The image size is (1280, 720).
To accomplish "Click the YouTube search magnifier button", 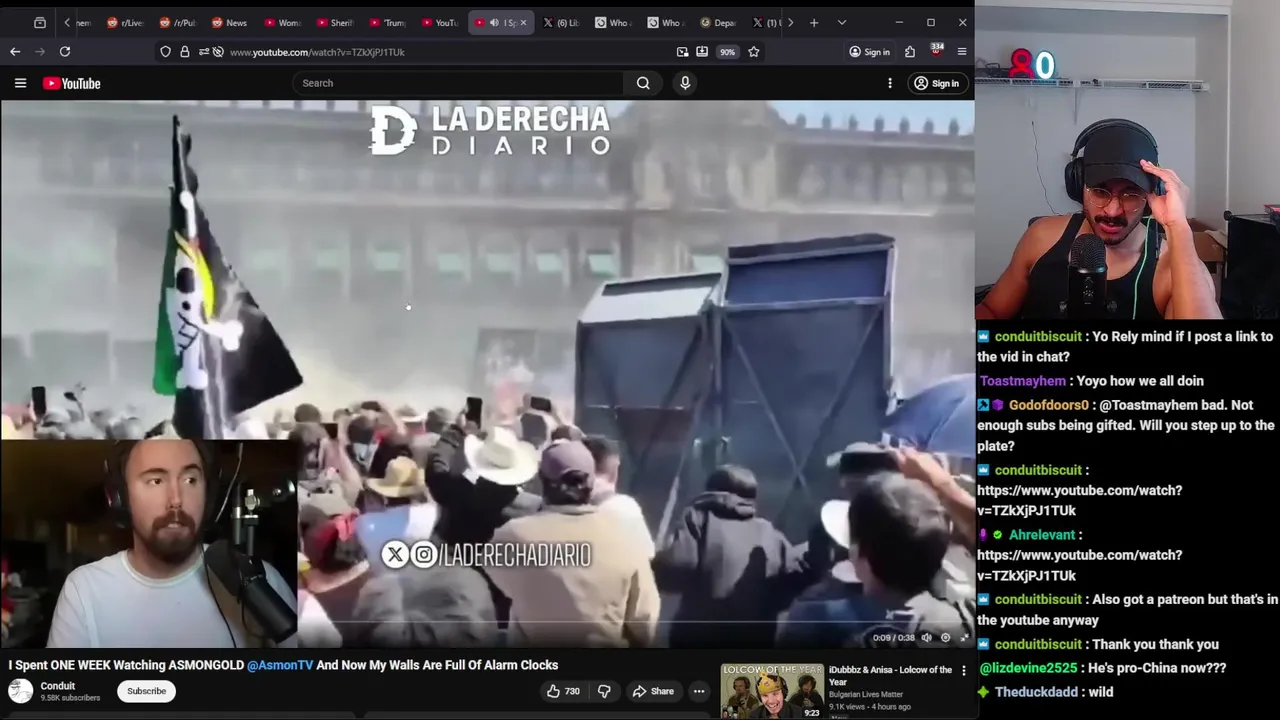I will click(643, 83).
